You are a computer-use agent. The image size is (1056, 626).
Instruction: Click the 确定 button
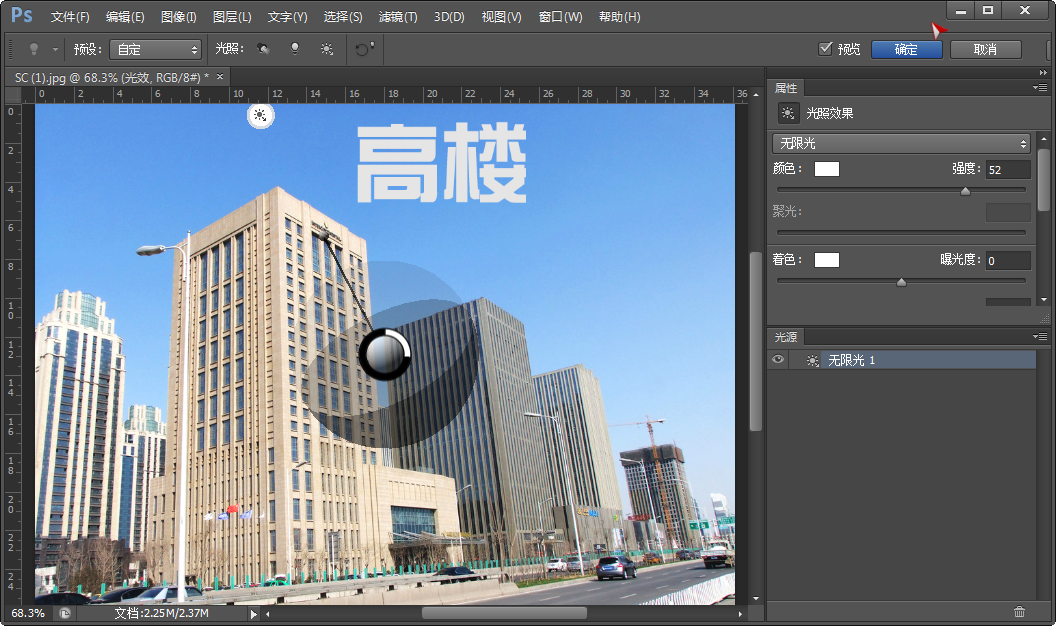[x=906, y=50]
